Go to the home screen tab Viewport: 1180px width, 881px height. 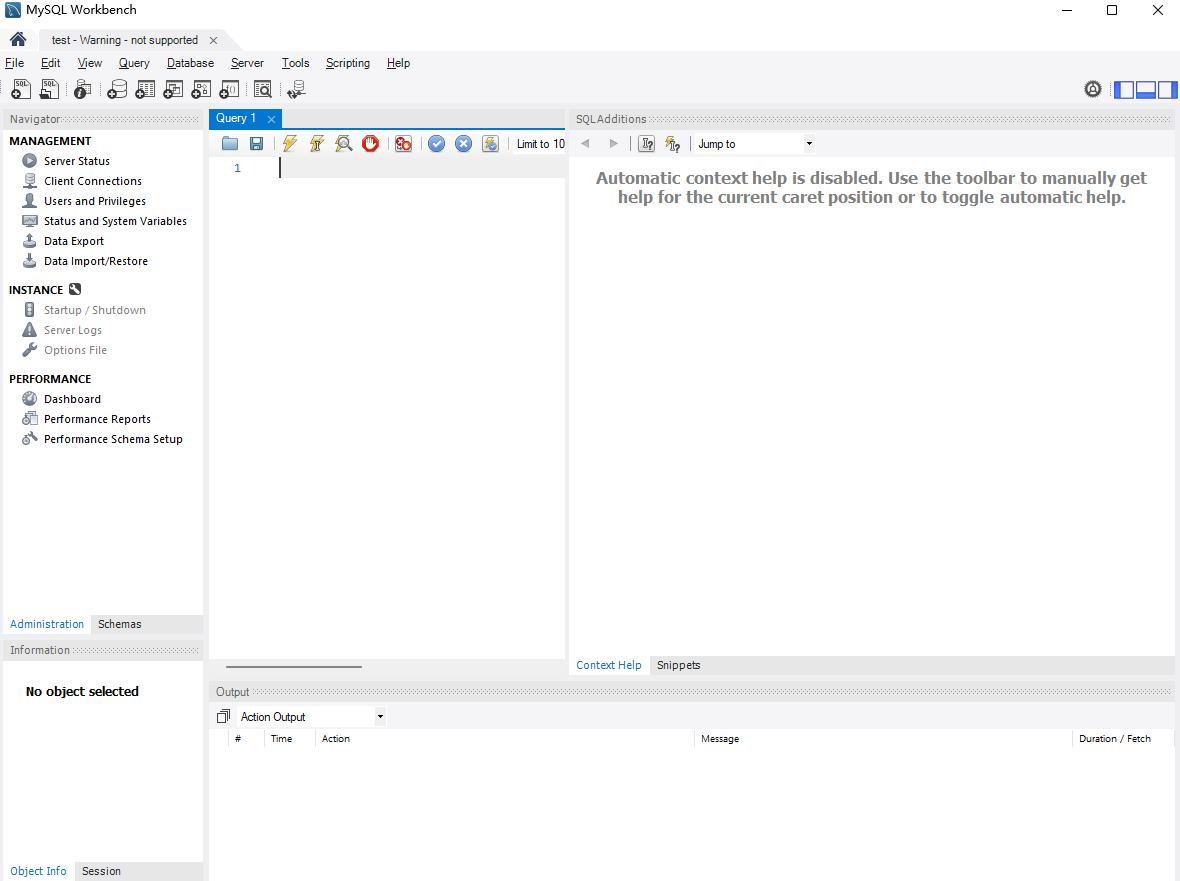(18, 39)
